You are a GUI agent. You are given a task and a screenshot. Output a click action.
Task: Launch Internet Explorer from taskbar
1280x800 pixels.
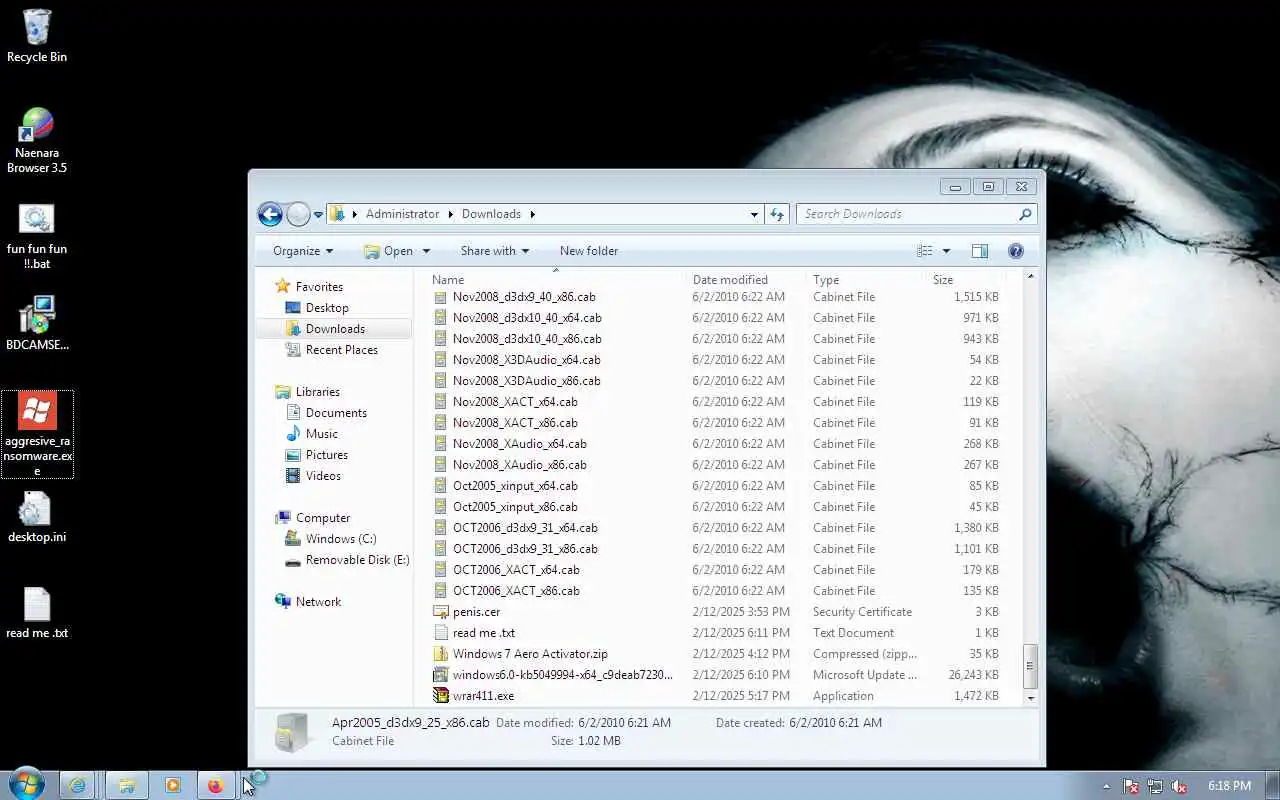tap(78, 785)
